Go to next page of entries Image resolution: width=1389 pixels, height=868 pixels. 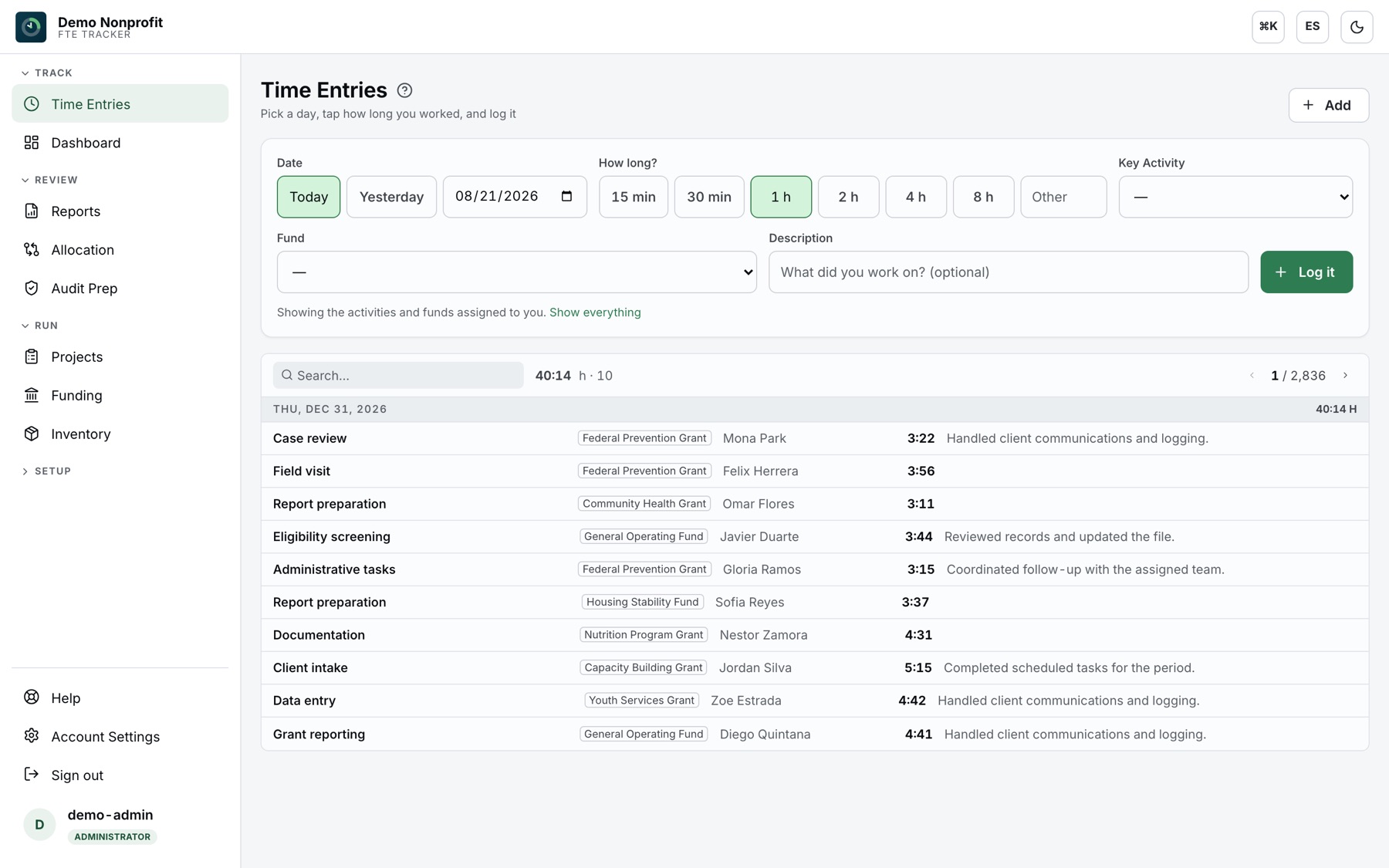1345,376
